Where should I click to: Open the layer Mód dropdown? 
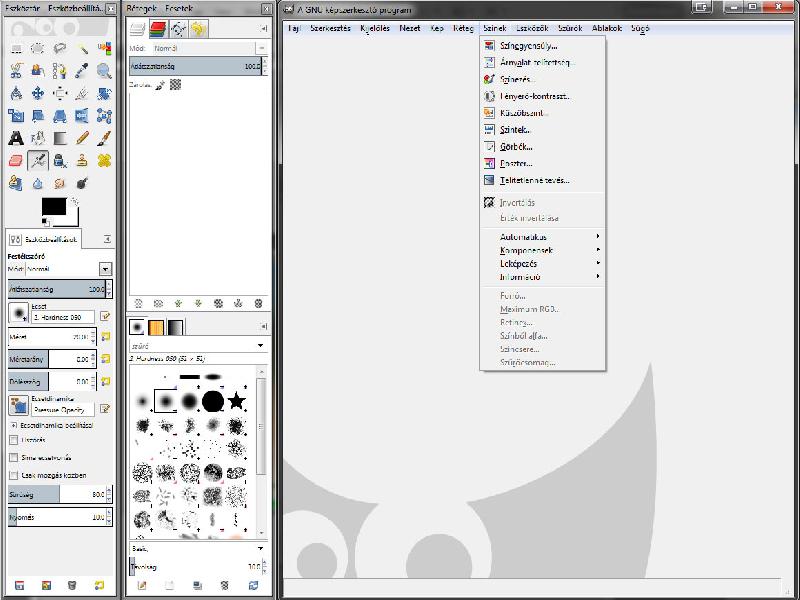[x=261, y=48]
